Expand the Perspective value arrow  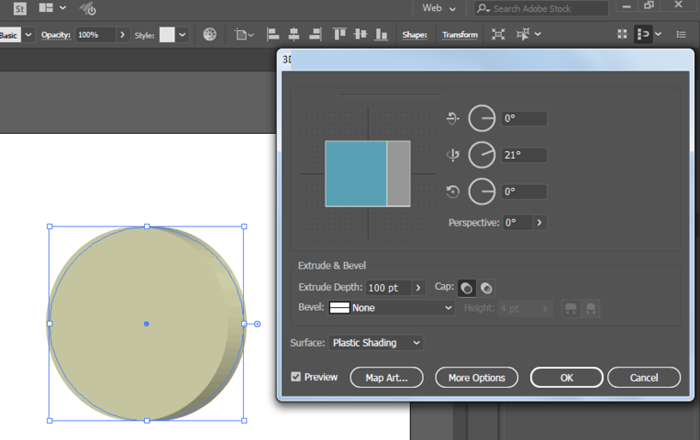(540, 222)
